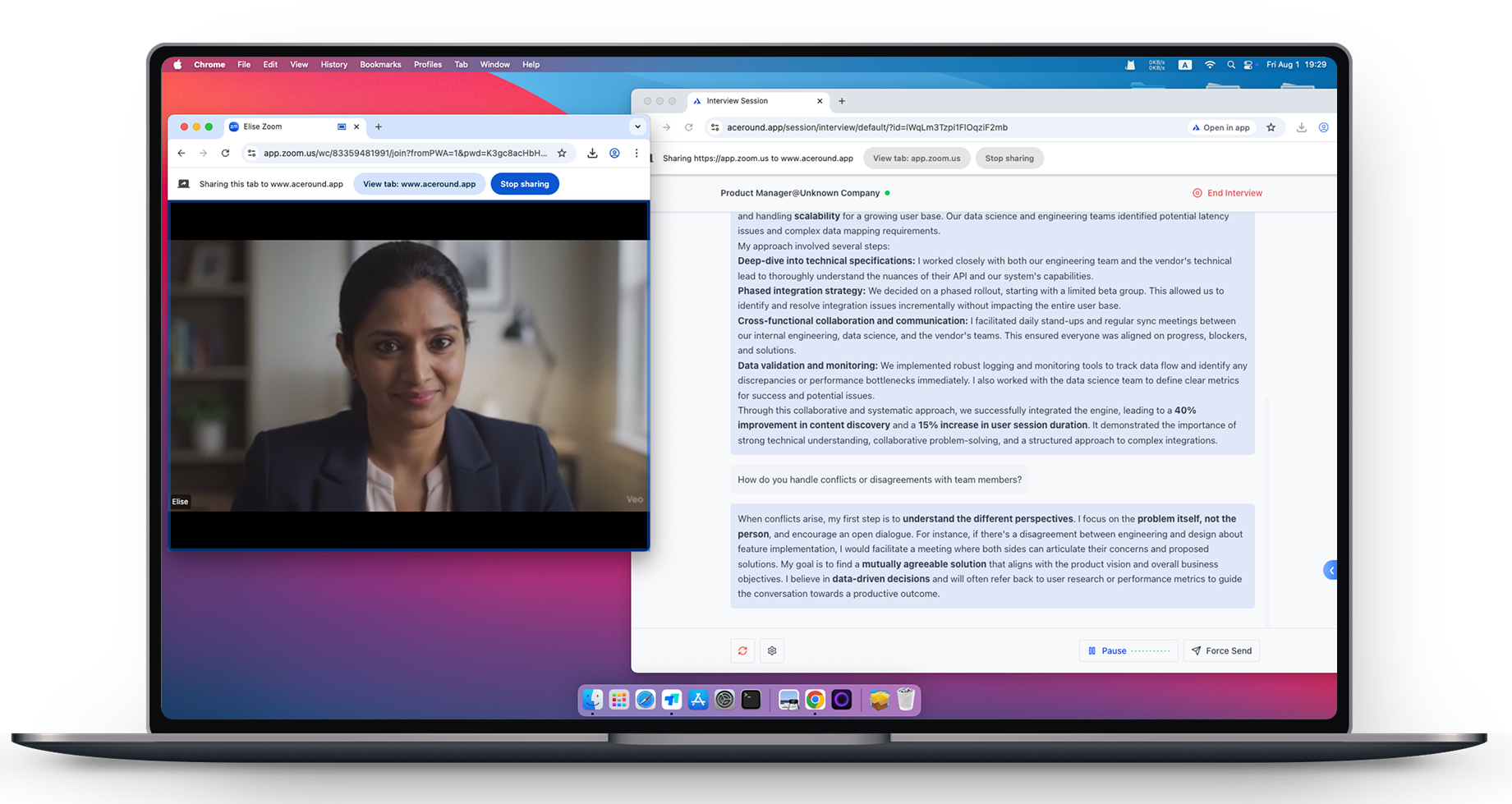This screenshot has height=804, width=1512.
Task: Select the Elise Zoom tab
Action: tap(294, 126)
